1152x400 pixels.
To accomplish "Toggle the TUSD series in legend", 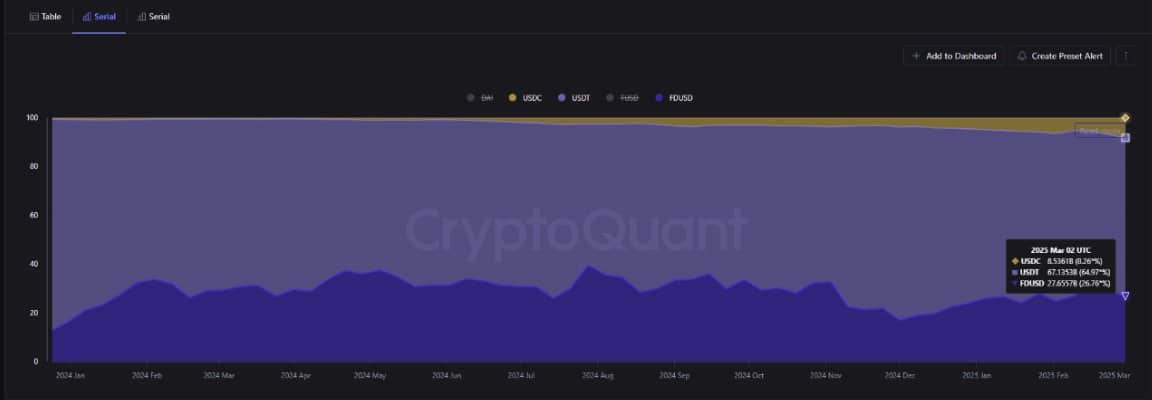I will coord(624,98).
